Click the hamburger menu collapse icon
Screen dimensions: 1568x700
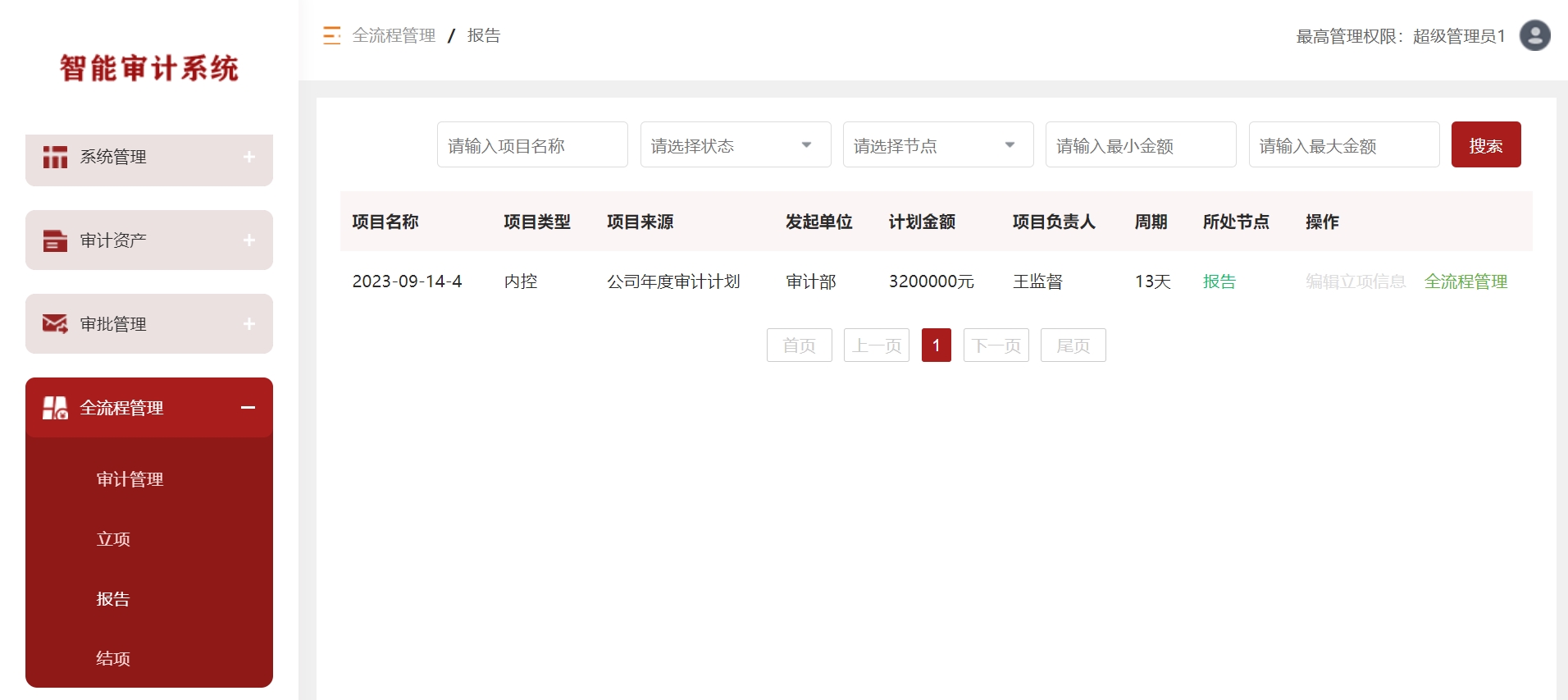click(x=331, y=35)
